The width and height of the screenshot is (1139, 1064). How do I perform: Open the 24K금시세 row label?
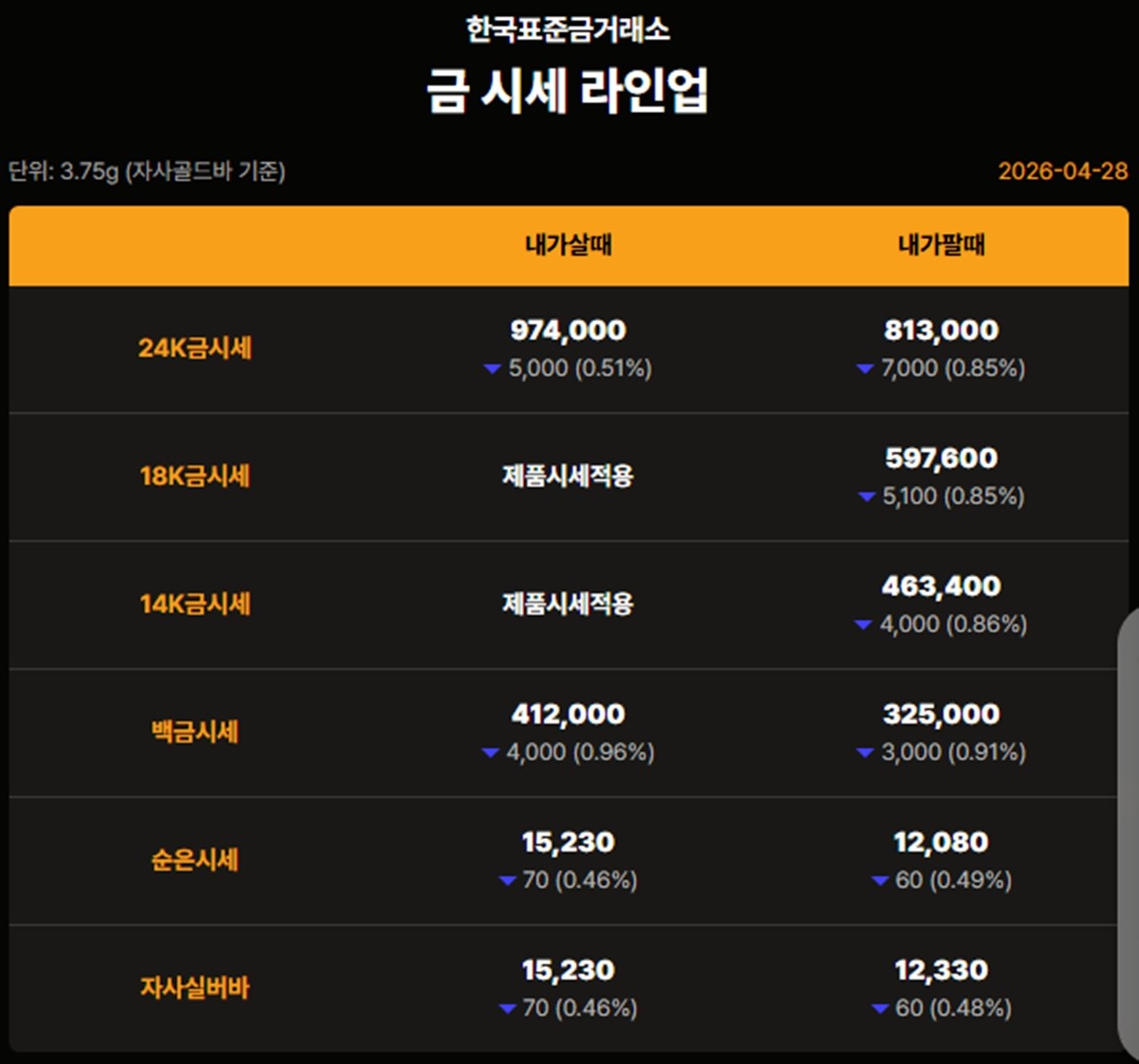[x=195, y=348]
